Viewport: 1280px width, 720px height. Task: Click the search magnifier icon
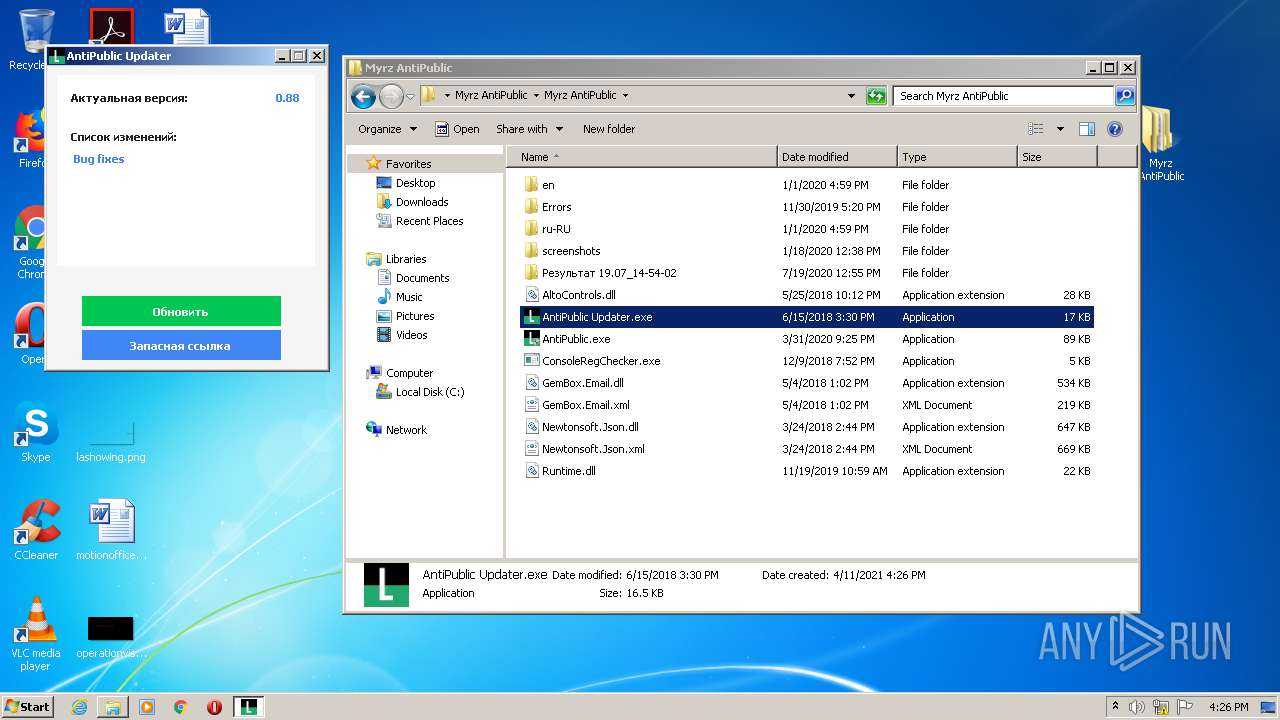[x=1125, y=96]
